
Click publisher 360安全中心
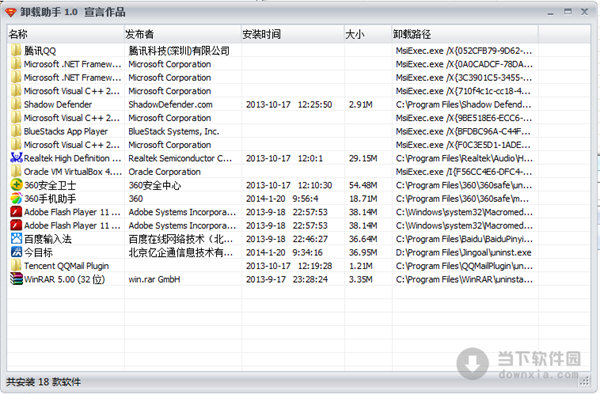(155, 185)
